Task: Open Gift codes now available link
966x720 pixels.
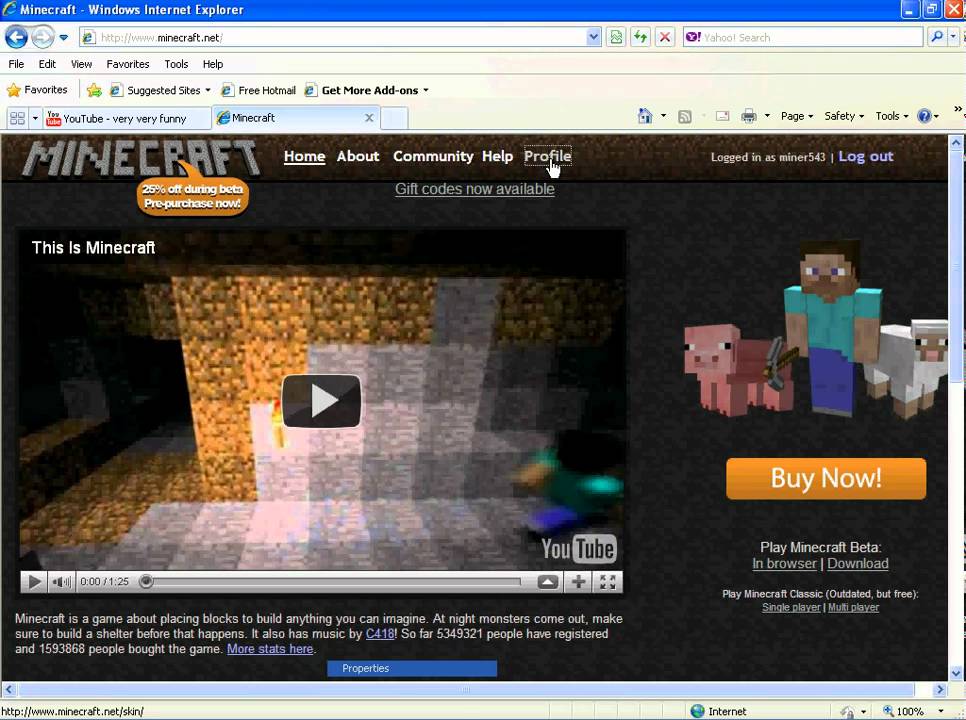Action: coord(474,189)
